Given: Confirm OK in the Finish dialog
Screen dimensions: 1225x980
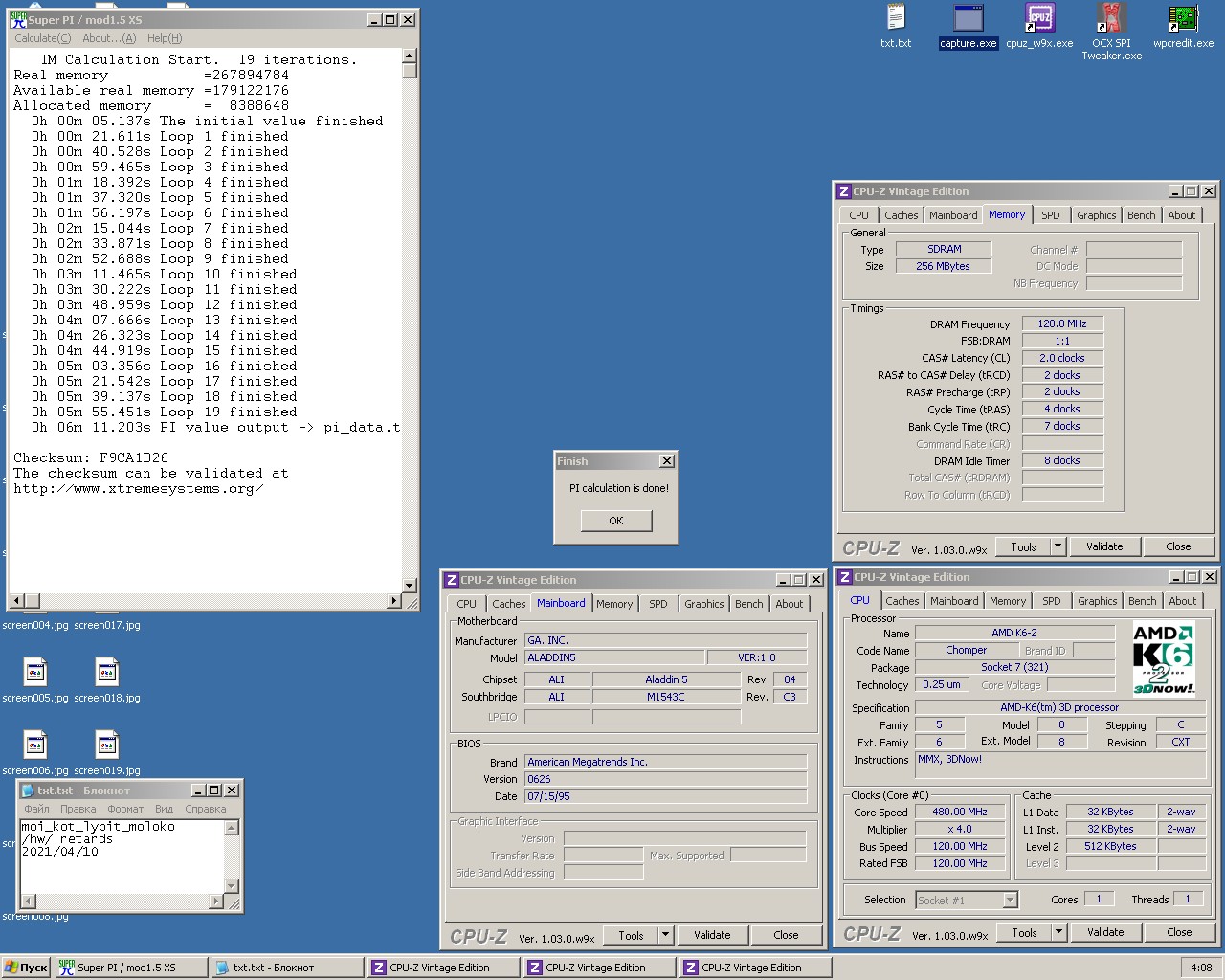Looking at the screenshot, I should click(x=616, y=521).
